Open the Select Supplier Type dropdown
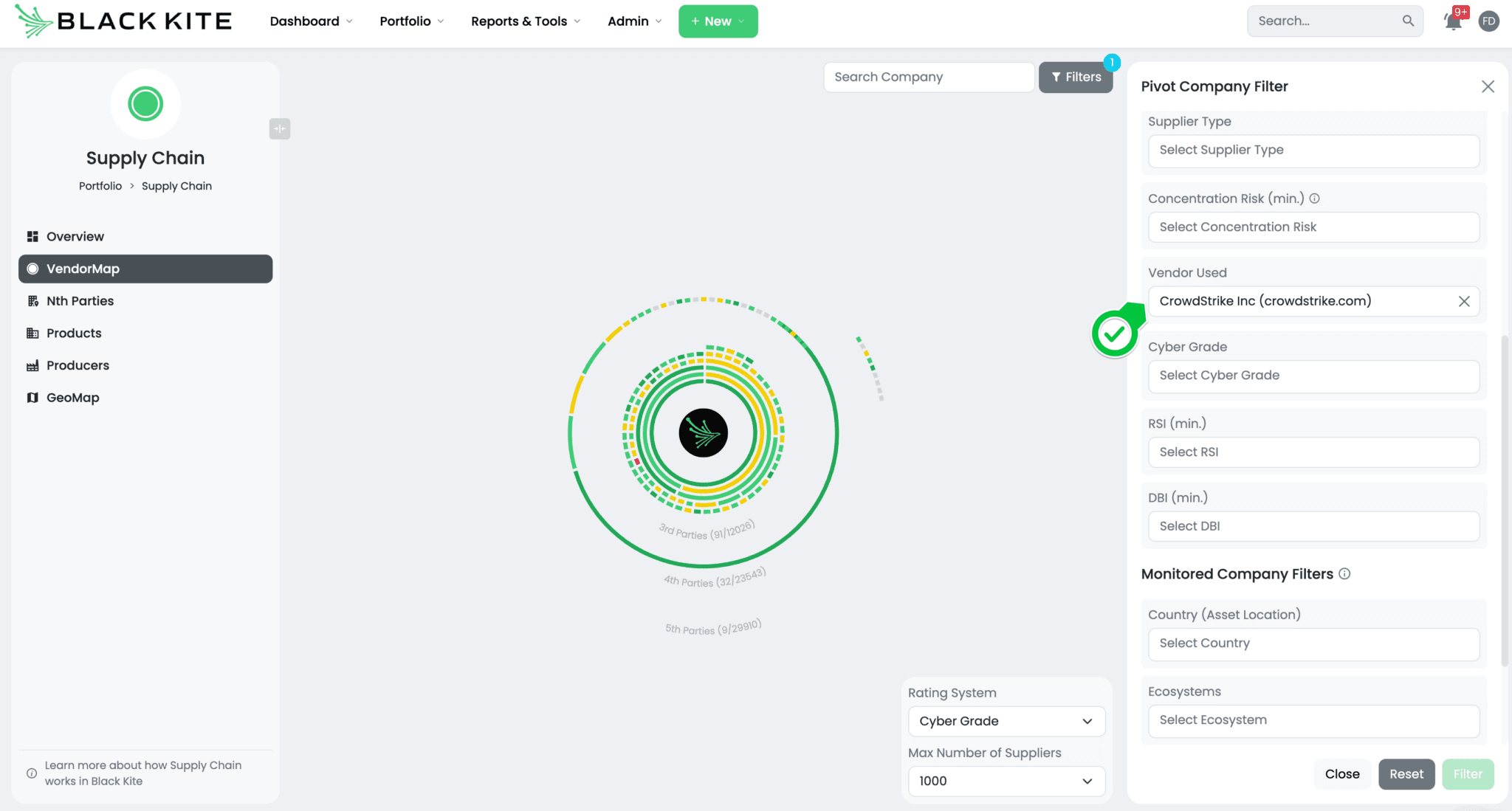The height and width of the screenshot is (811, 1512). [1313, 150]
